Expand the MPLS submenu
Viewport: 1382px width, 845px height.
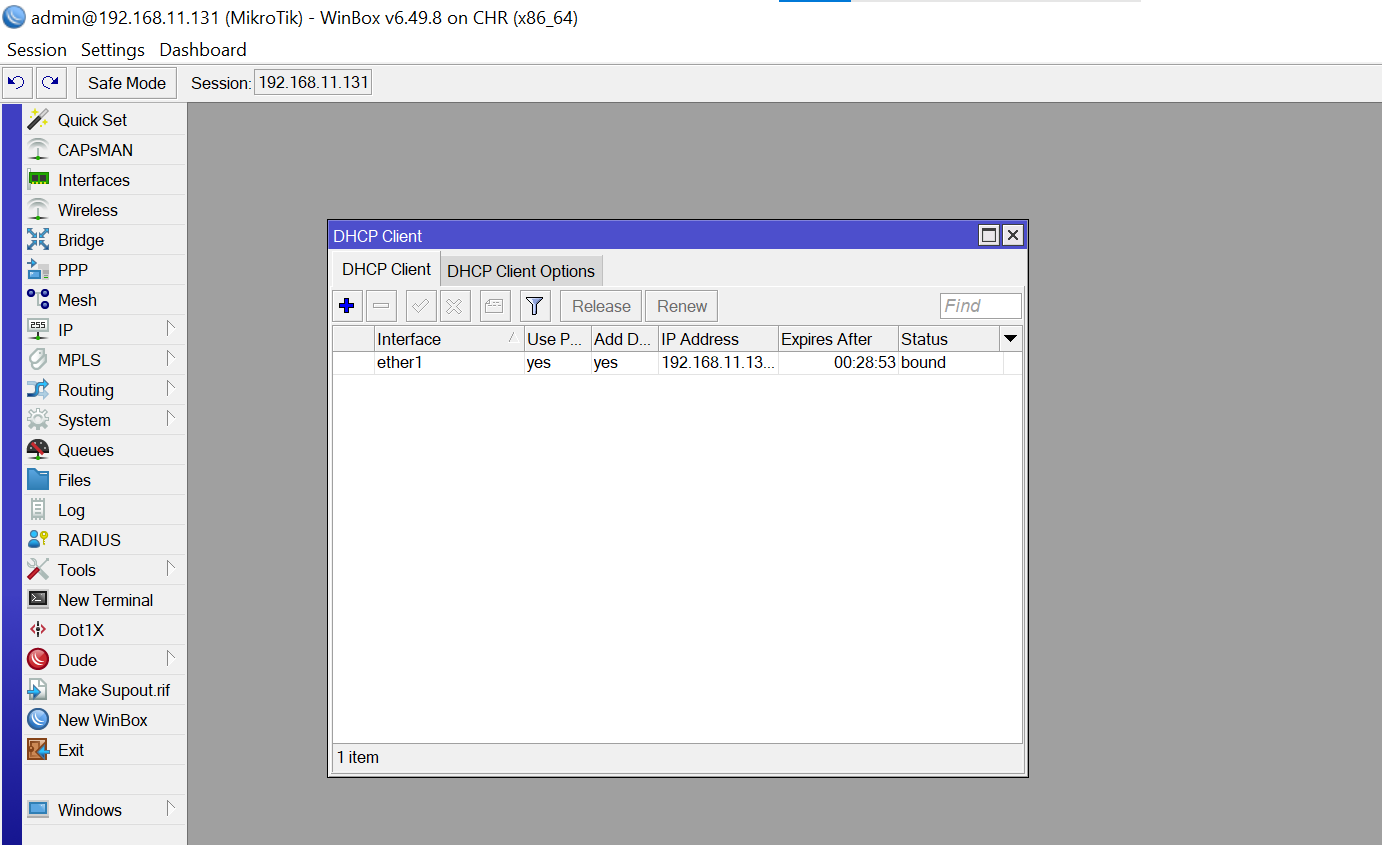171,358
